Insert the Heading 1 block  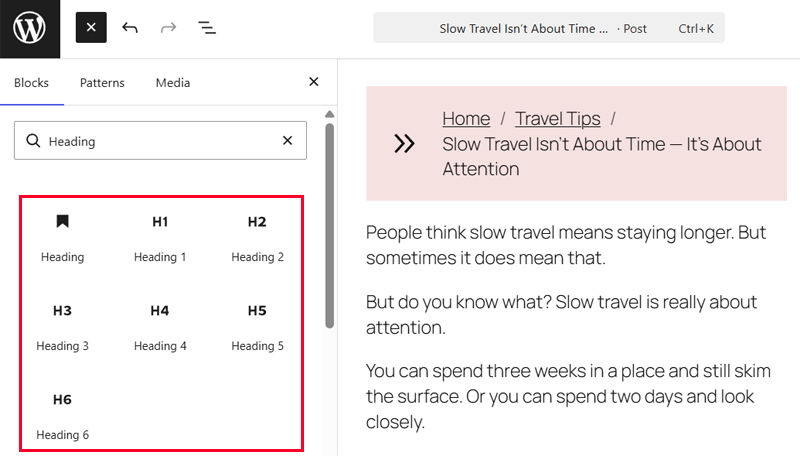tap(160, 237)
